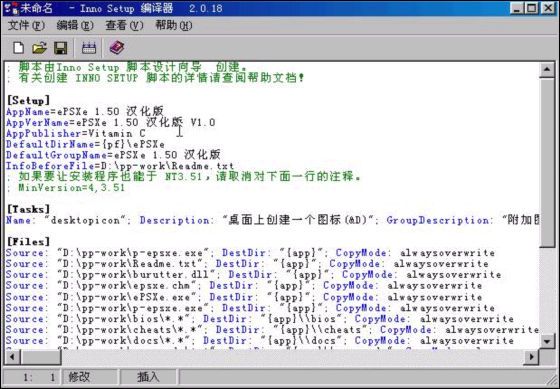Click the commented MinVersion=4,3.51 line
This screenshot has width=560, height=389.
click(x=66, y=187)
